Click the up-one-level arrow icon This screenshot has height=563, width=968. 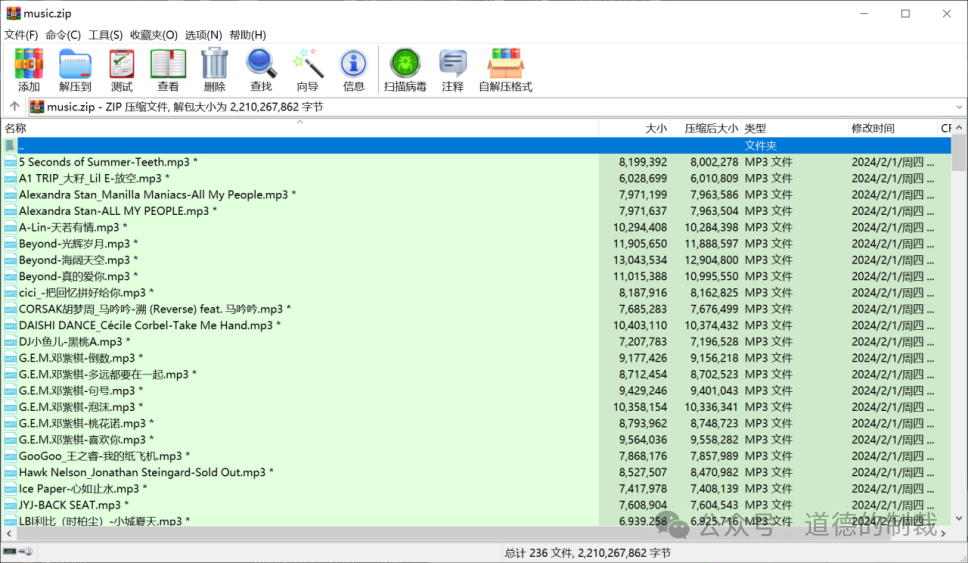pyautogui.click(x=14, y=106)
